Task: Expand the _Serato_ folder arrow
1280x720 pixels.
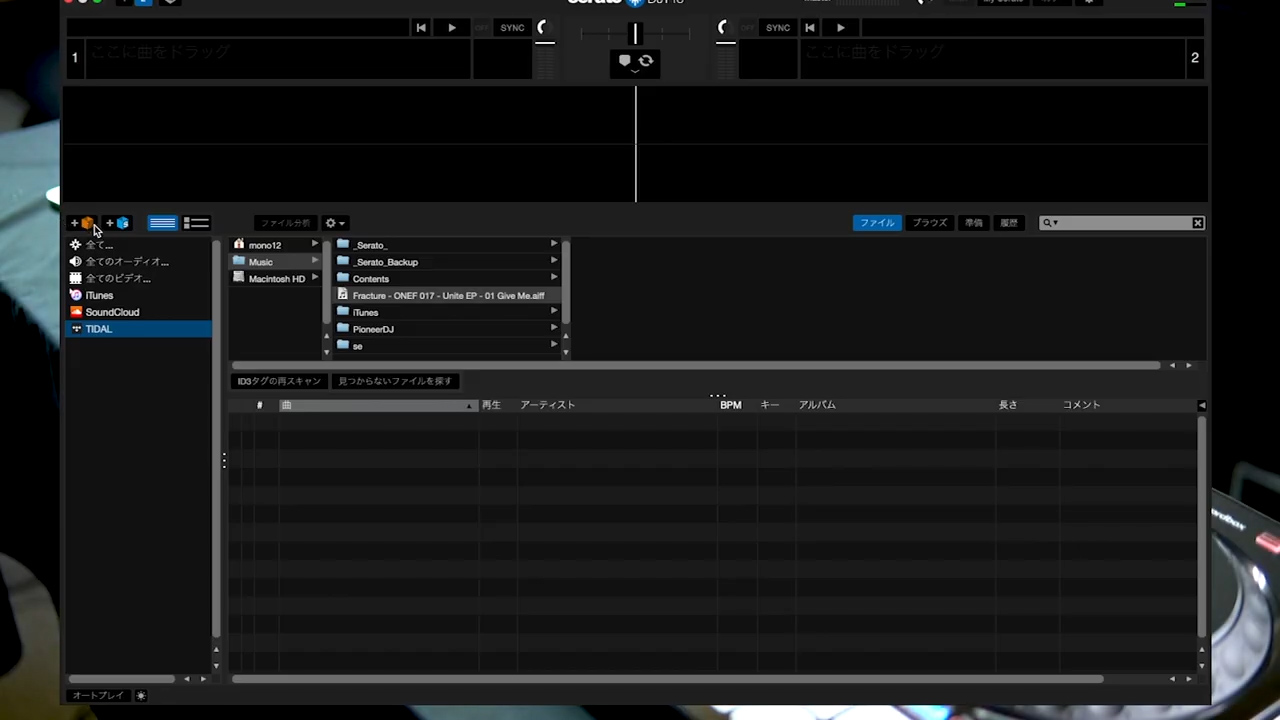Action: [x=554, y=244]
